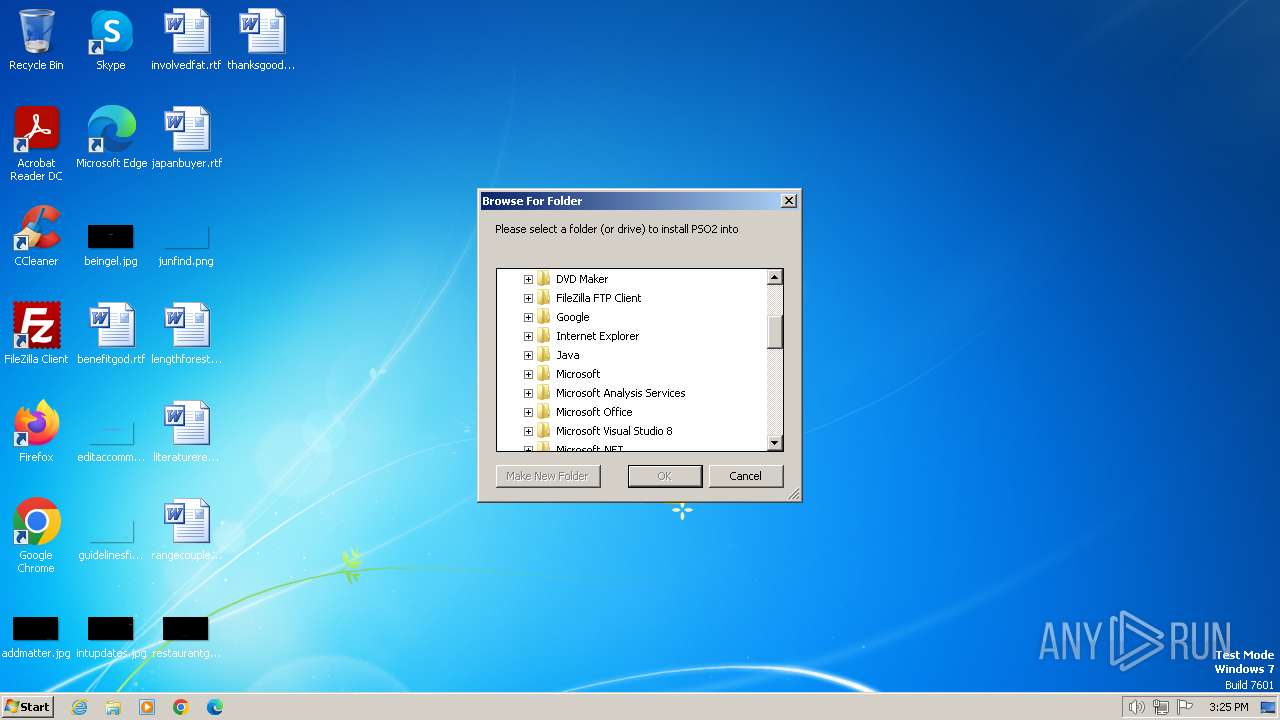The image size is (1280, 720).
Task: Click the OK button
Action: point(664,476)
